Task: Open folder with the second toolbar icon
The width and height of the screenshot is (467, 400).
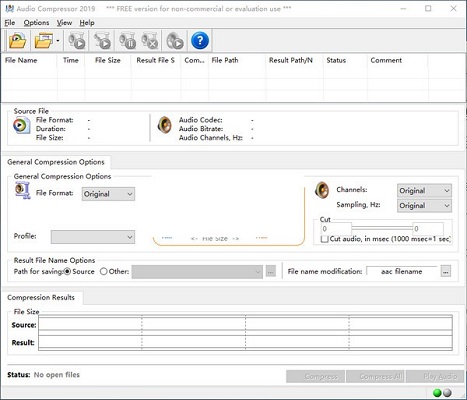Action: (44, 41)
